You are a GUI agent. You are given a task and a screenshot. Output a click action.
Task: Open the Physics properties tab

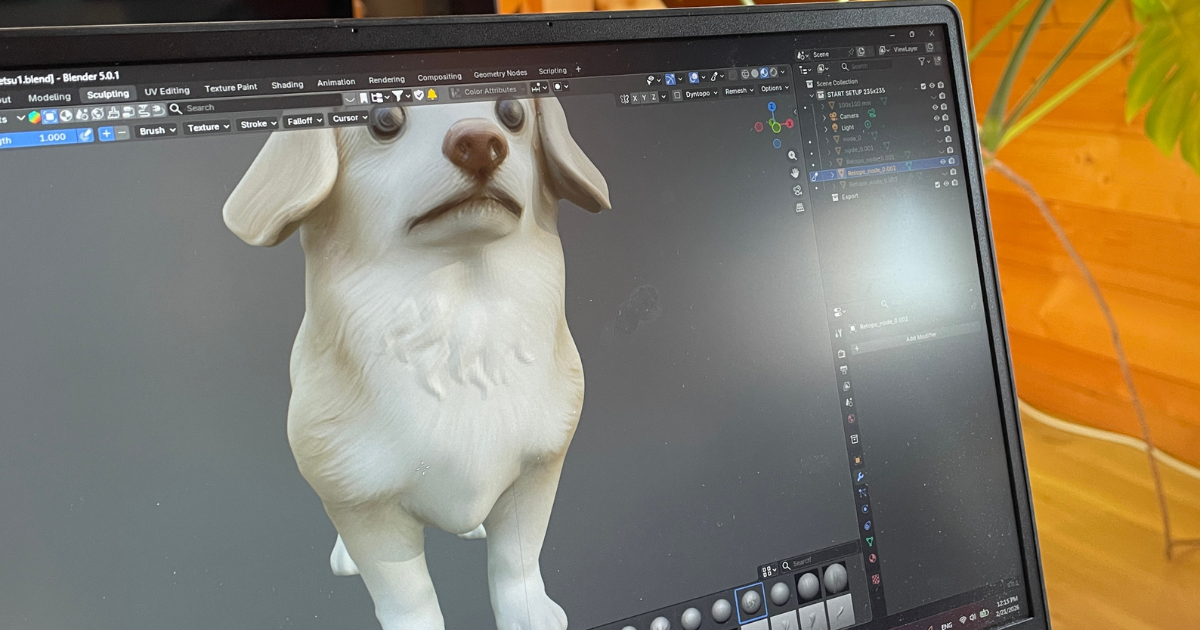coord(865,509)
